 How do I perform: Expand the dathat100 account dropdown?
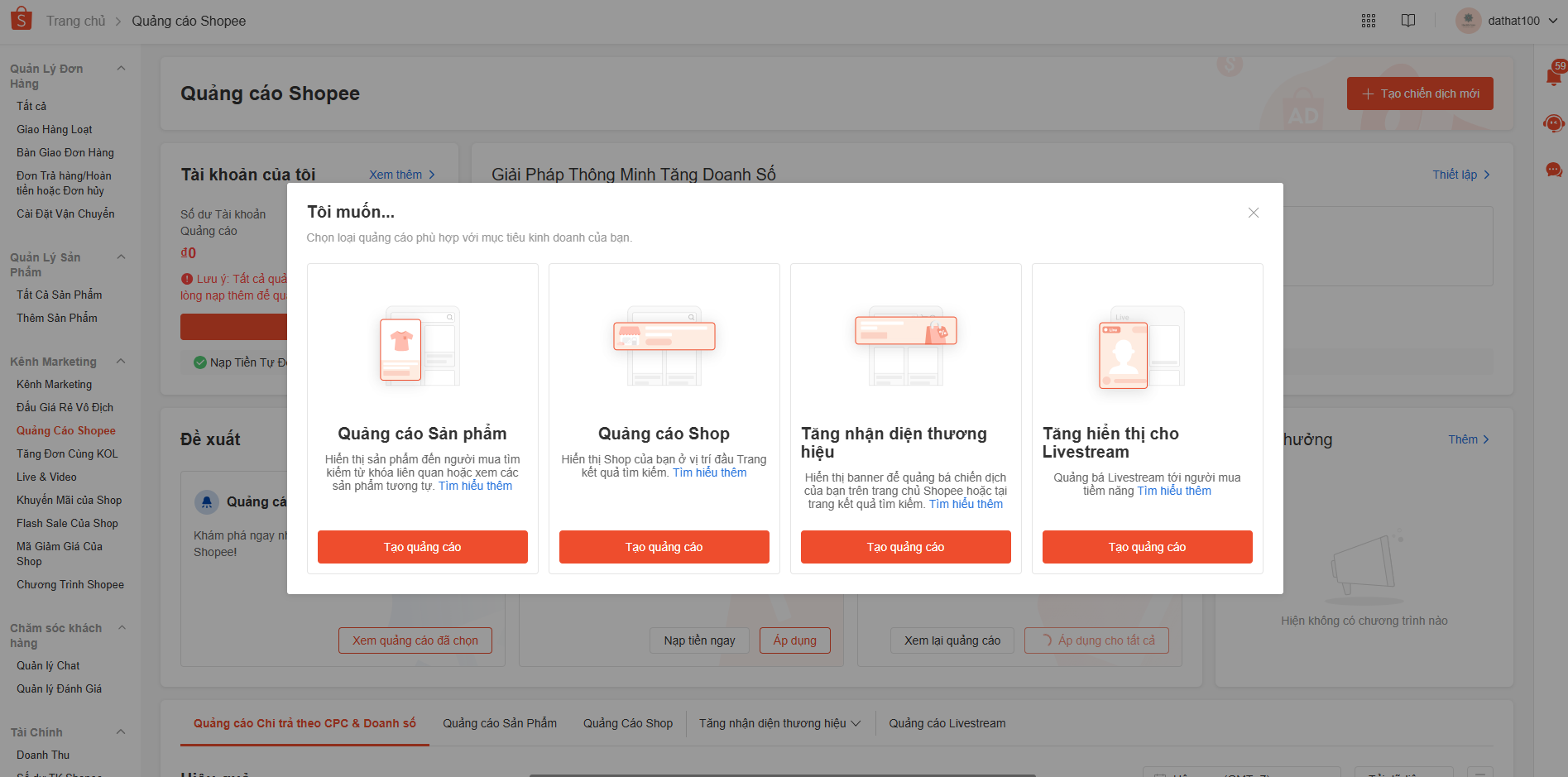coord(1553,21)
